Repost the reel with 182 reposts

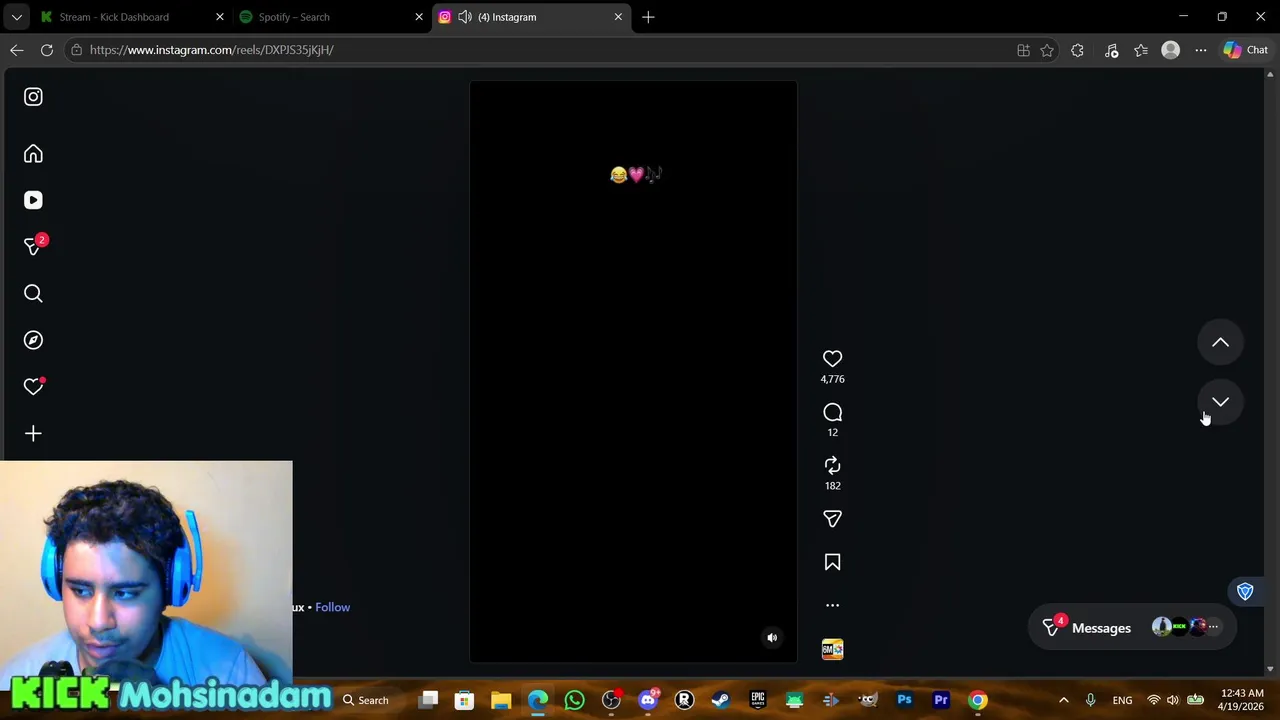(832, 465)
